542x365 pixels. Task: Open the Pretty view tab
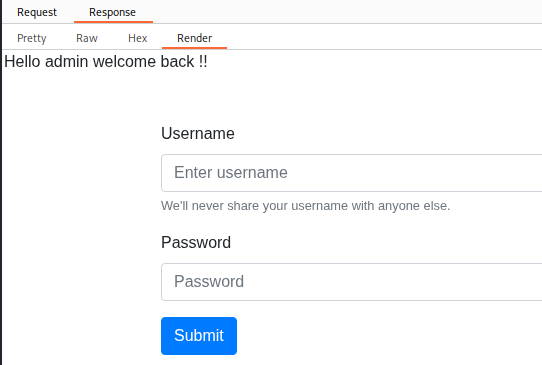[31, 38]
